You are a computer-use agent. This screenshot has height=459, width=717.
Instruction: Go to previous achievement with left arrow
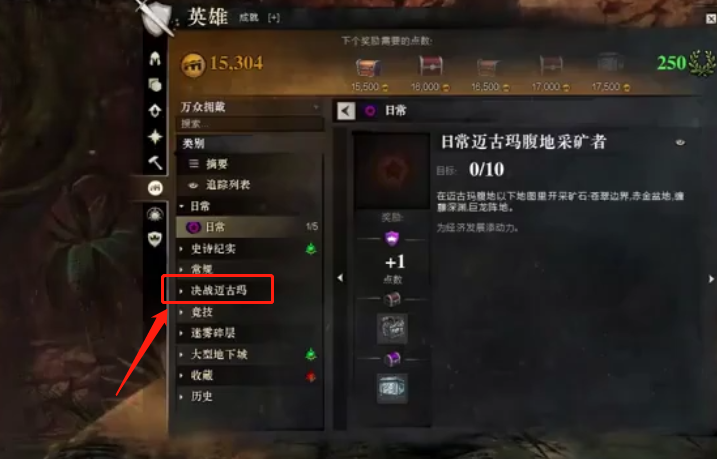tap(340, 278)
